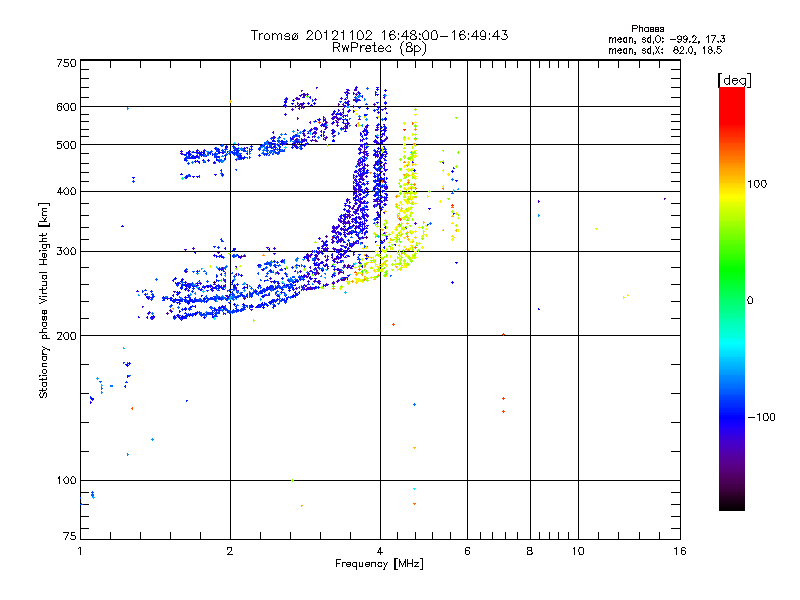Click the x-axis label 'Frequency [MHz]'
Viewport: 800px width, 600px height.
(x=379, y=564)
